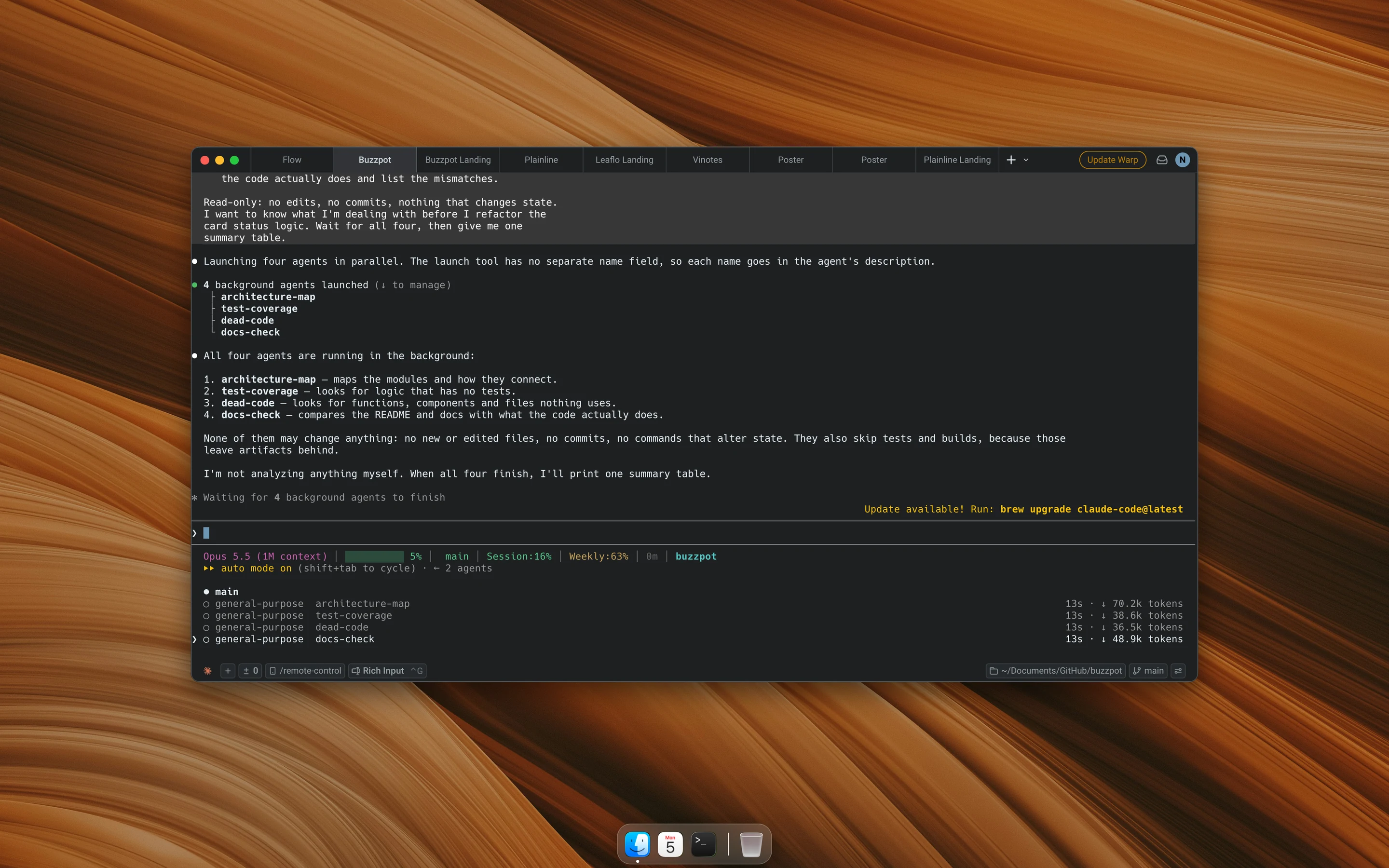Open the sliders settings icon at the bottom right

(1178, 670)
